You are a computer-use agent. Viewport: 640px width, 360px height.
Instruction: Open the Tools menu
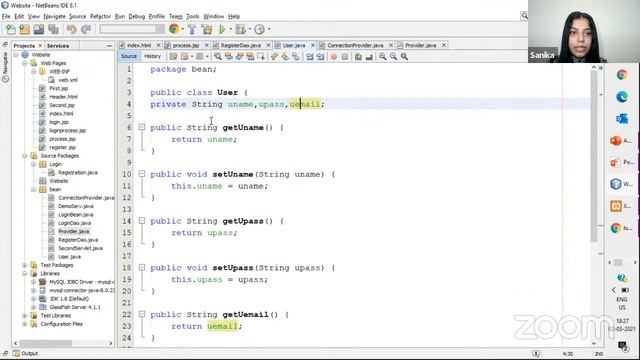193,16
